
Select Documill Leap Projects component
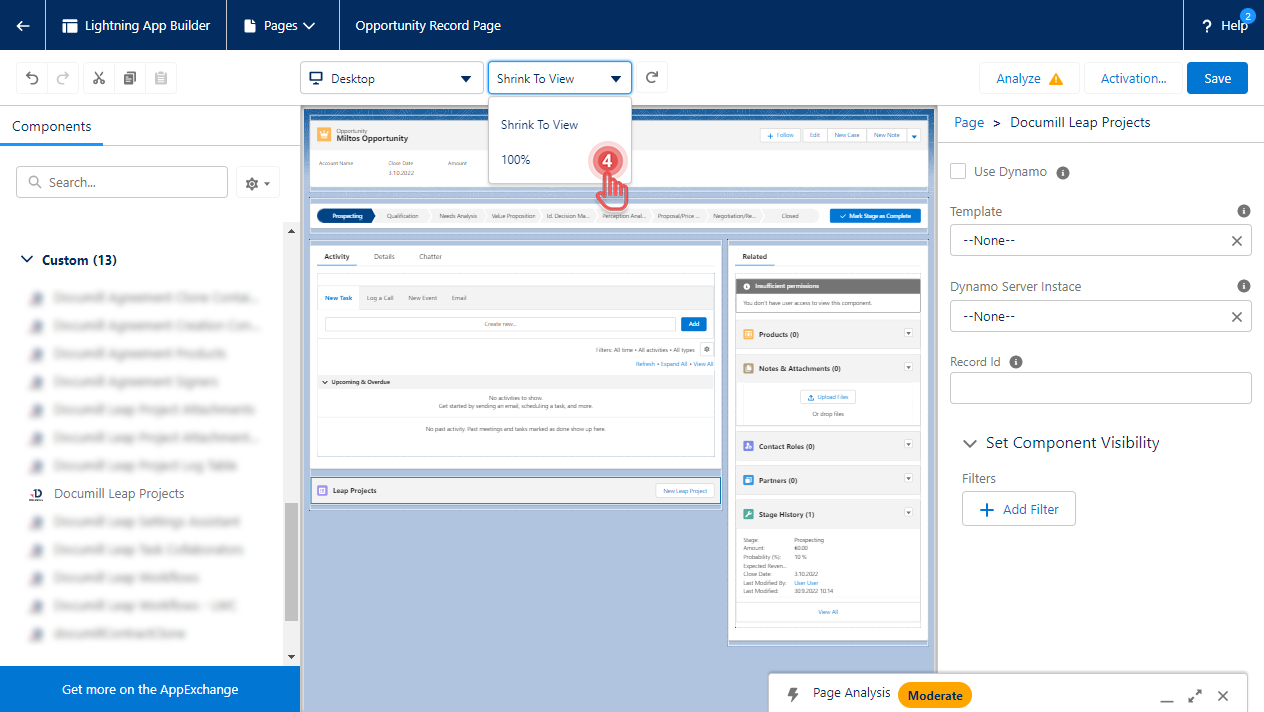(119, 494)
